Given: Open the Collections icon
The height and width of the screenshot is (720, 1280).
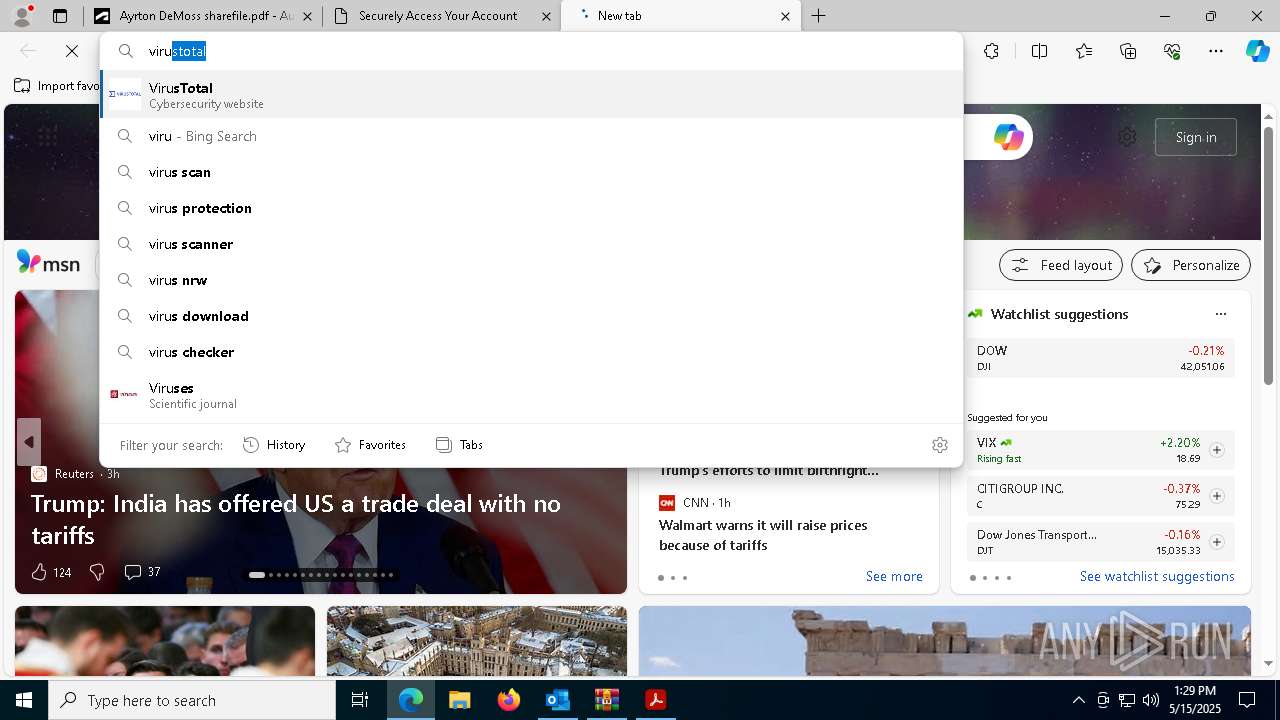Looking at the screenshot, I should click(1128, 51).
